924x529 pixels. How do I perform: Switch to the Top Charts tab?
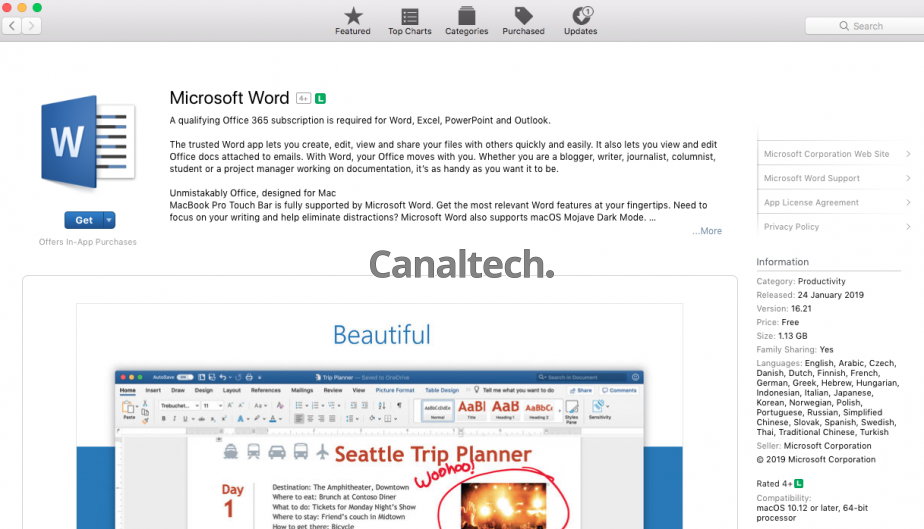[410, 21]
